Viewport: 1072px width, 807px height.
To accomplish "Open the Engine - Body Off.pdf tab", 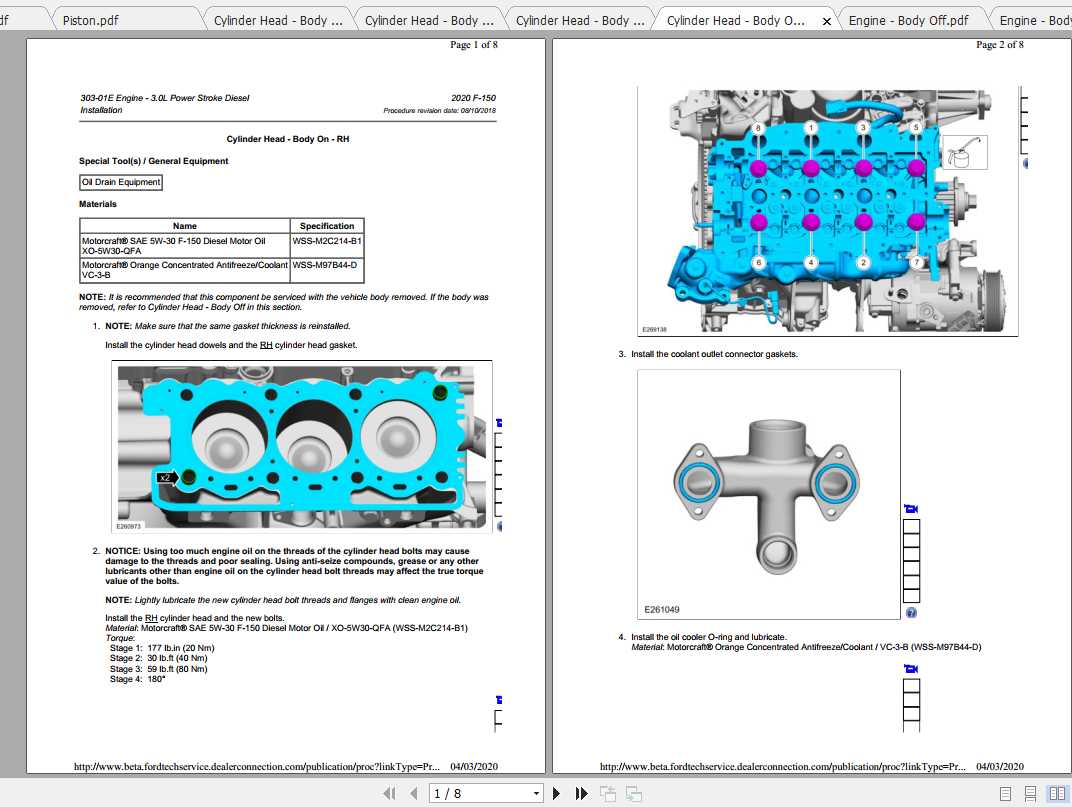I will [908, 21].
